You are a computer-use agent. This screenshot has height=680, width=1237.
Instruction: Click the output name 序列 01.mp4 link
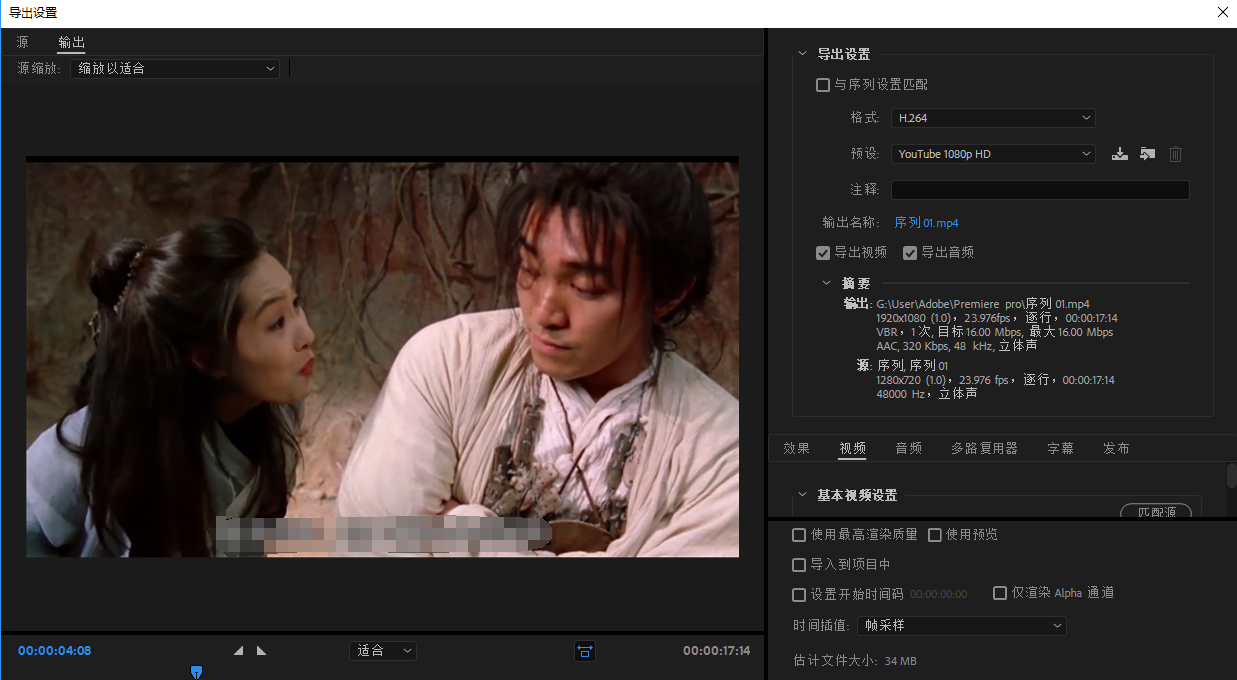(927, 223)
